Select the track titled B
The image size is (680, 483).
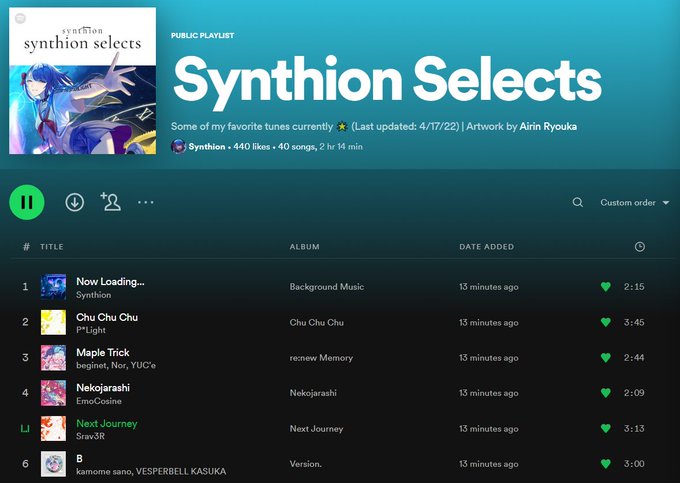79,458
